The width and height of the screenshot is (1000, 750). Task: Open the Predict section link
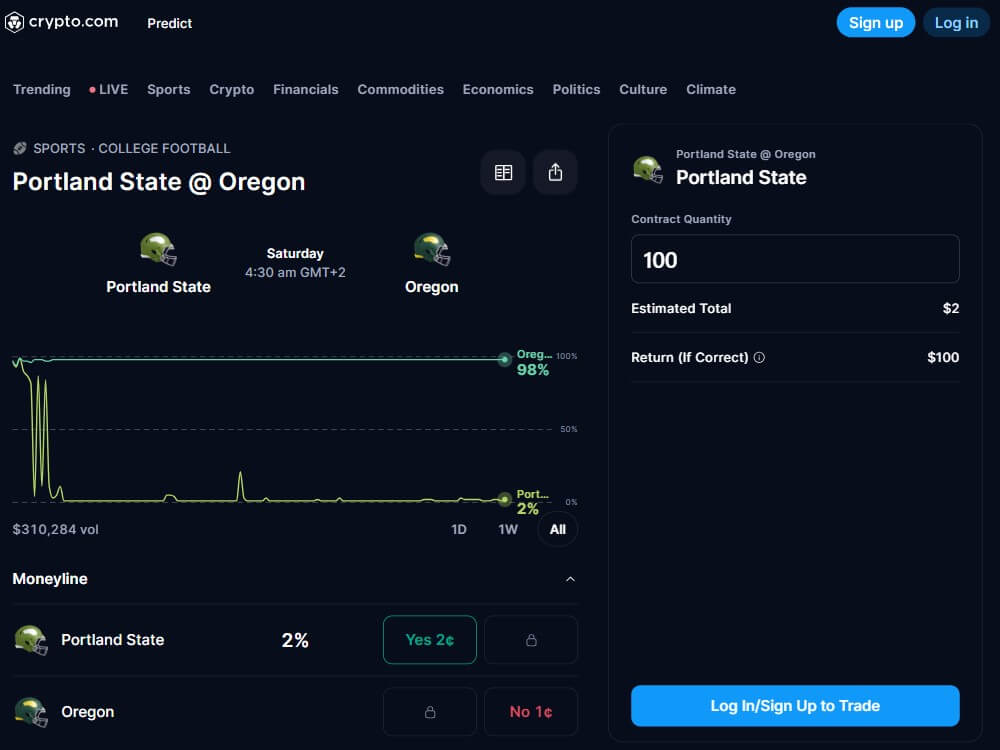point(169,24)
